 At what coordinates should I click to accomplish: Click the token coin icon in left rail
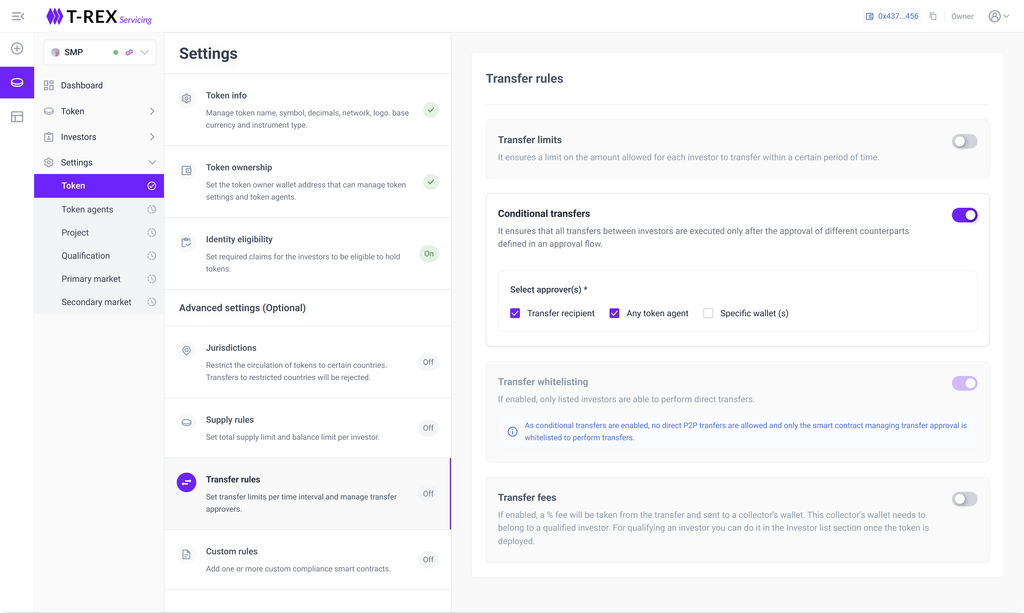pos(17,82)
